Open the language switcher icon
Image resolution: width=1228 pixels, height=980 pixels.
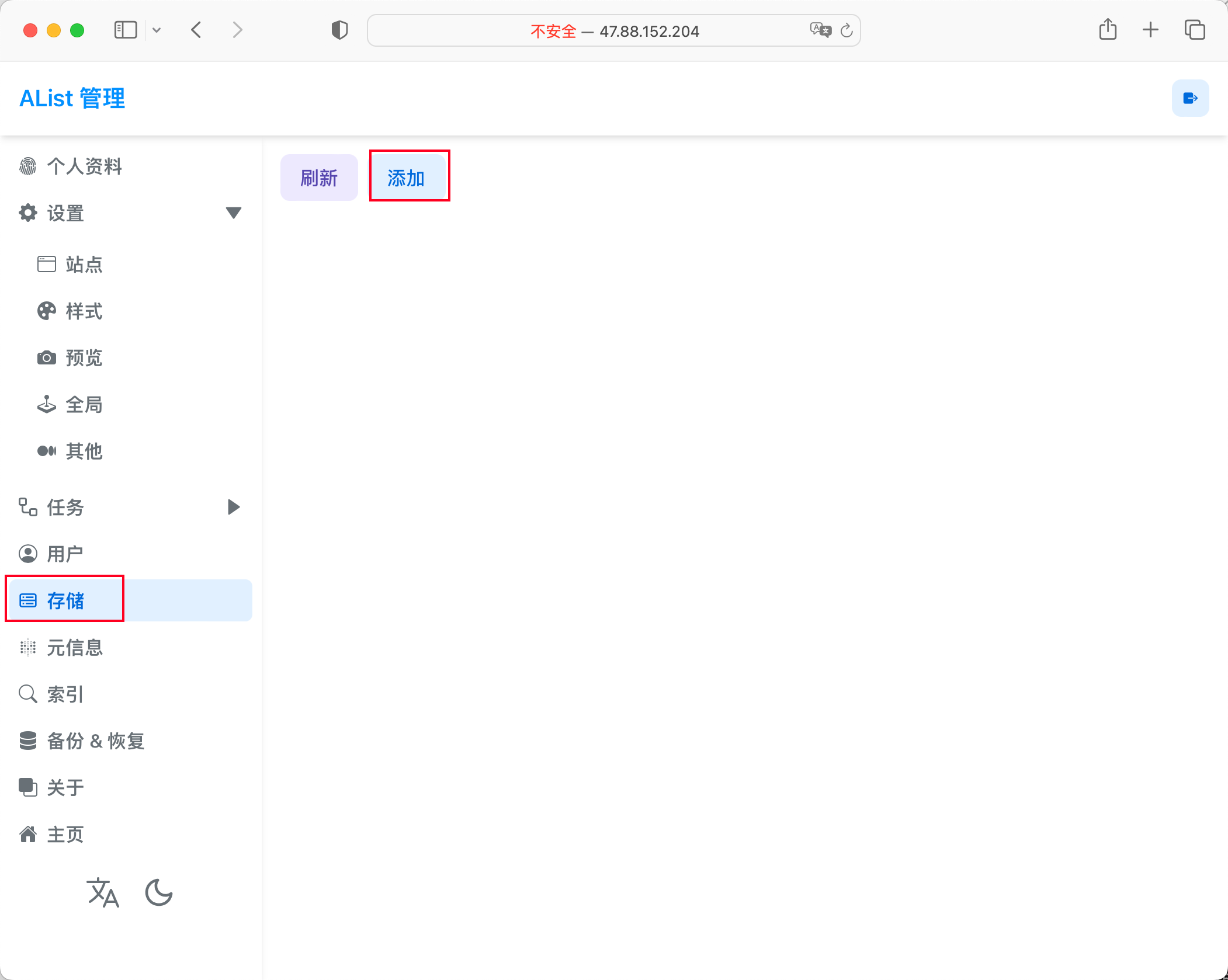103,892
